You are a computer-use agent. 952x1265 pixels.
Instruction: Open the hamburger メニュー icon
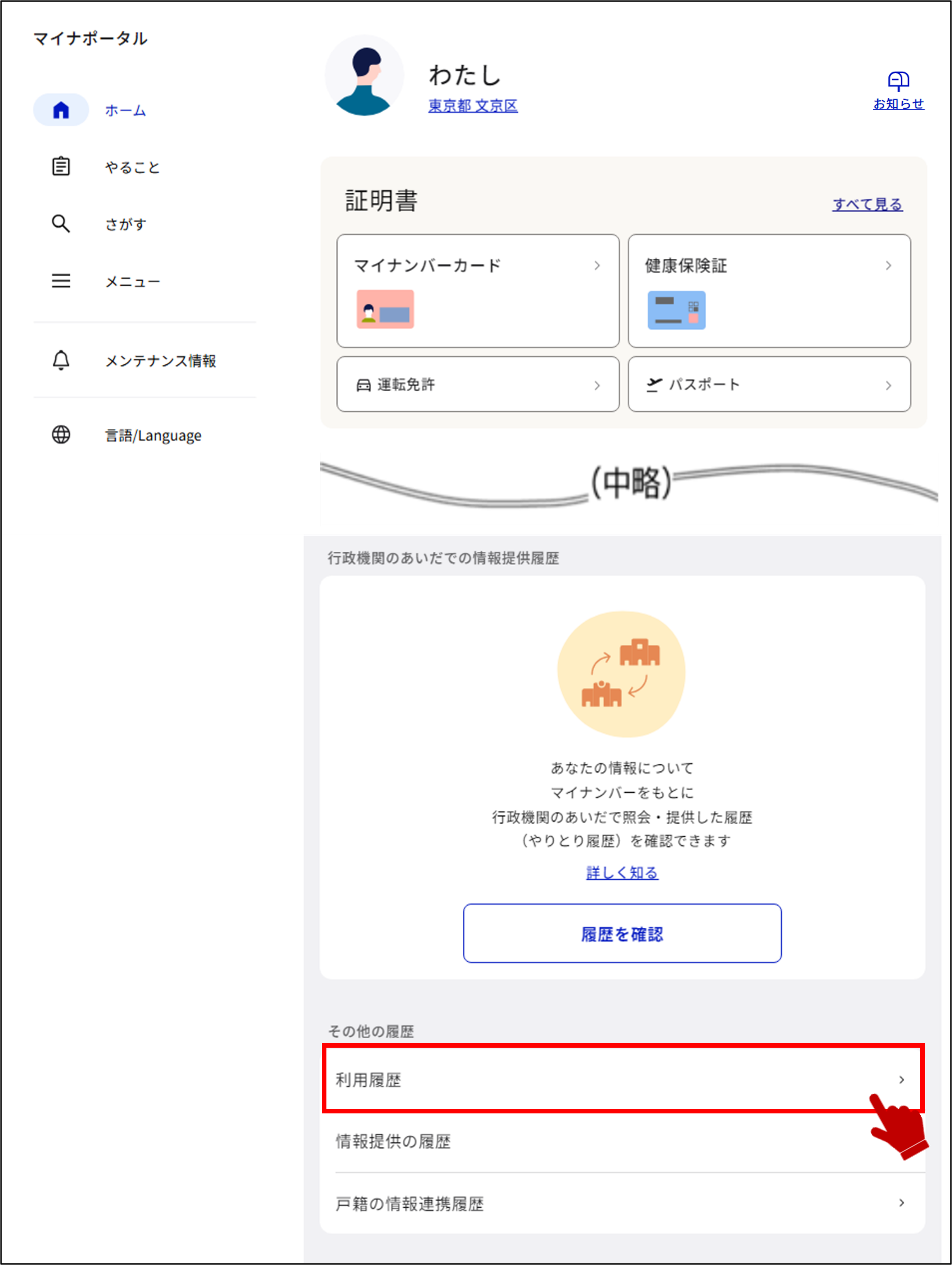point(61,281)
